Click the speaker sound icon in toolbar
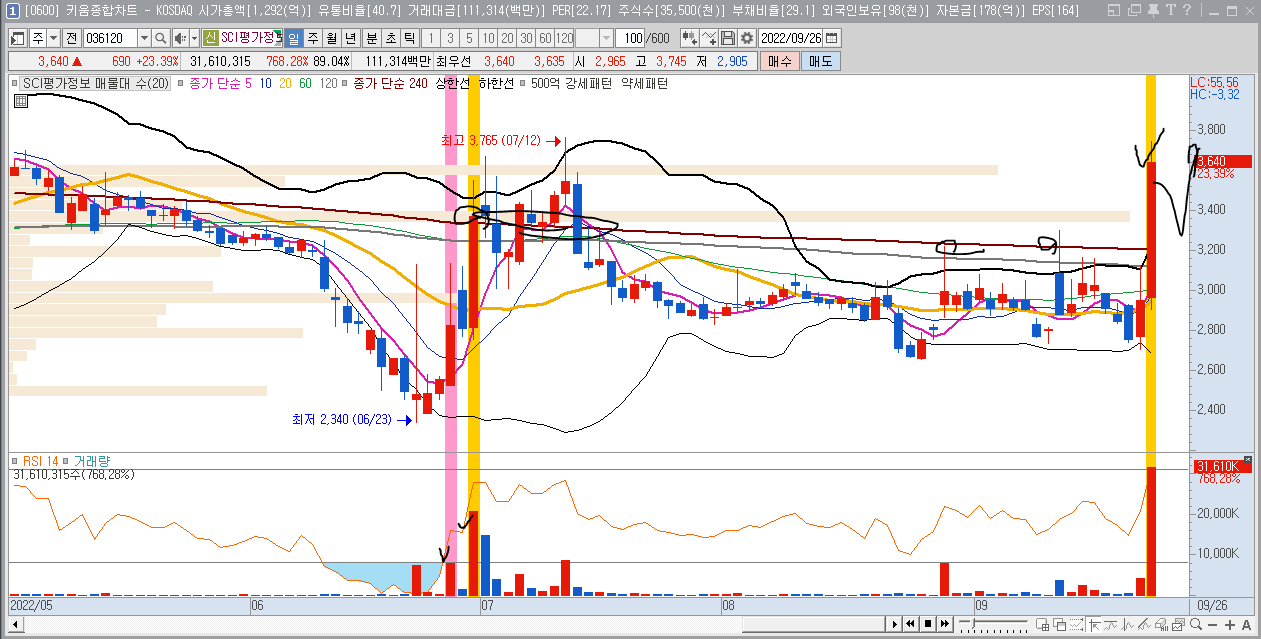 180,38
